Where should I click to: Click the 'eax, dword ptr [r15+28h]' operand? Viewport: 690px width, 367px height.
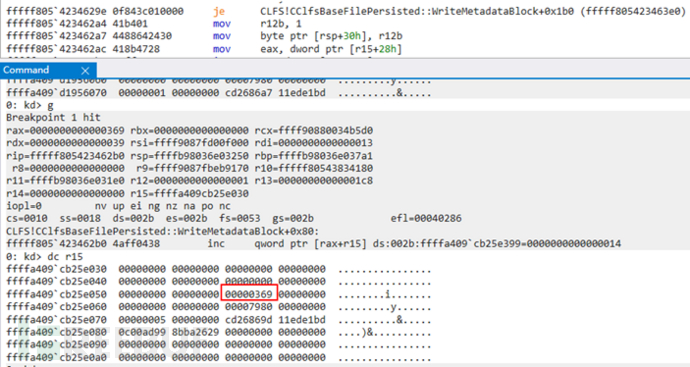[330, 49]
